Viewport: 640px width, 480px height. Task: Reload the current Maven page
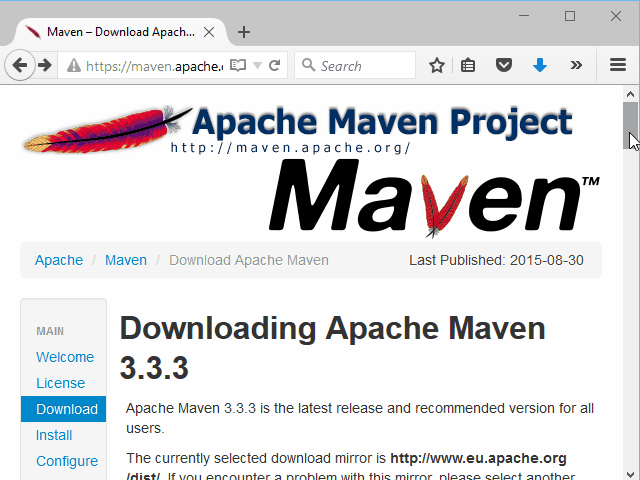[275, 66]
